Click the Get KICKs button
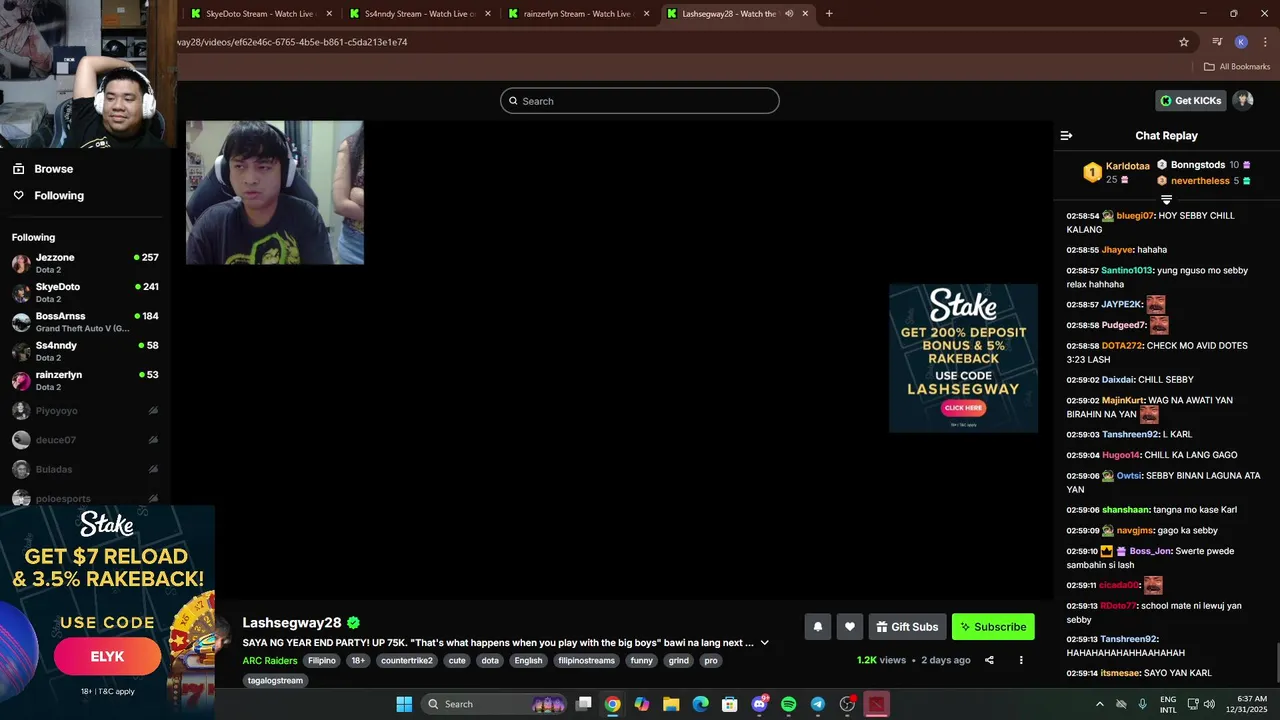Screen dimensions: 1280x720 click(1191, 100)
